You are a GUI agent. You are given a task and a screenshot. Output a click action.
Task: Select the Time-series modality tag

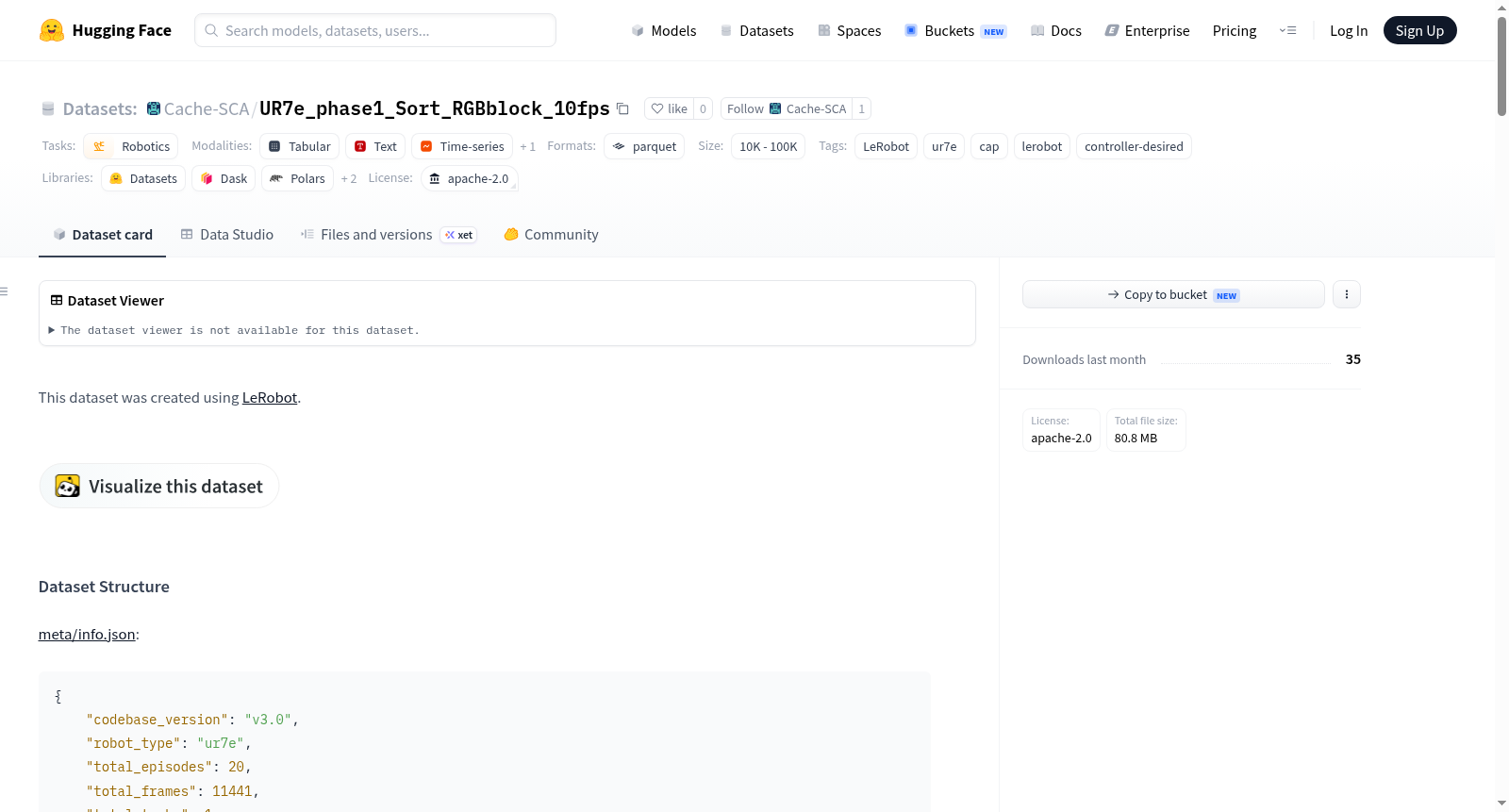(x=462, y=146)
